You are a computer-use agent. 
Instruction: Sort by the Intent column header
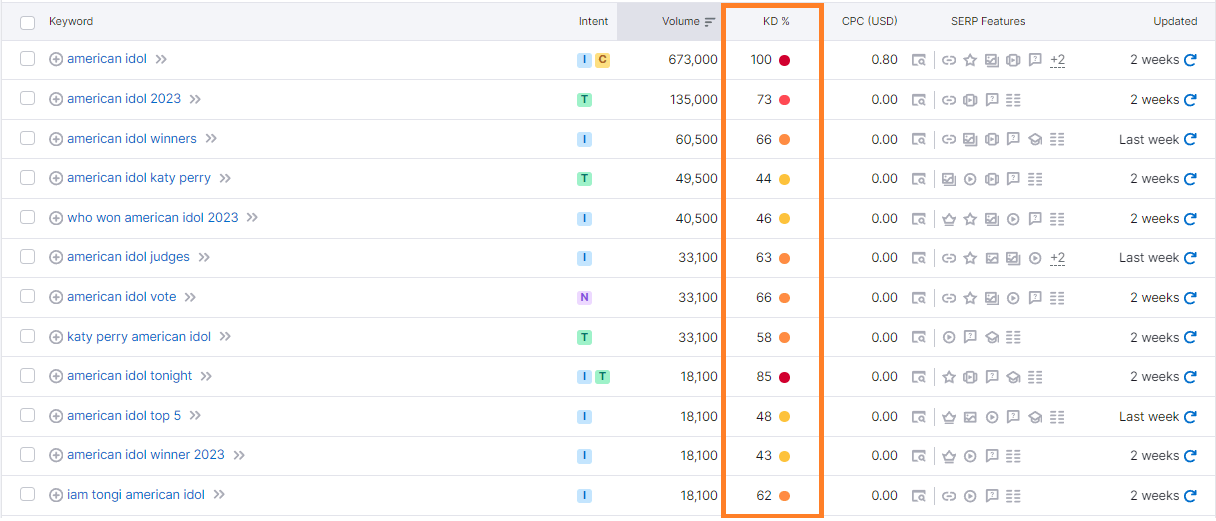593,21
